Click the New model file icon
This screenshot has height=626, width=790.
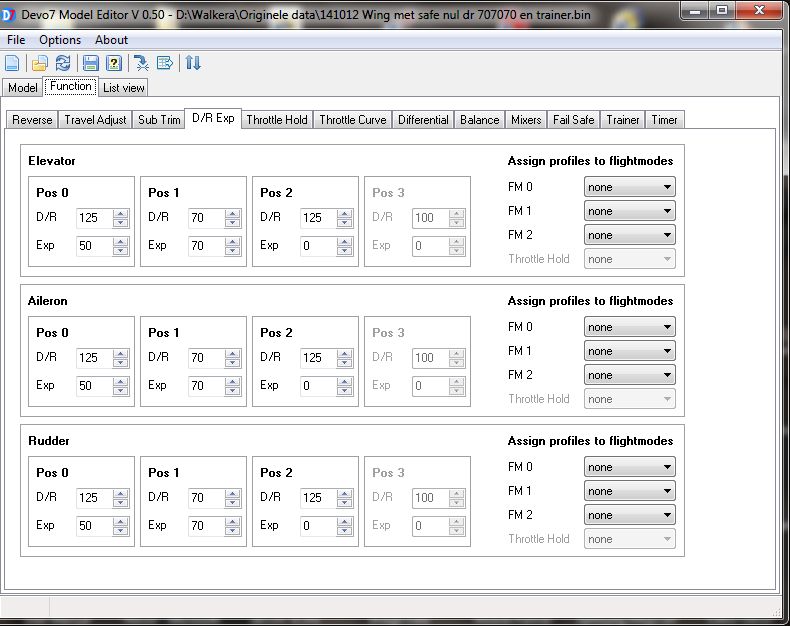pos(12,63)
